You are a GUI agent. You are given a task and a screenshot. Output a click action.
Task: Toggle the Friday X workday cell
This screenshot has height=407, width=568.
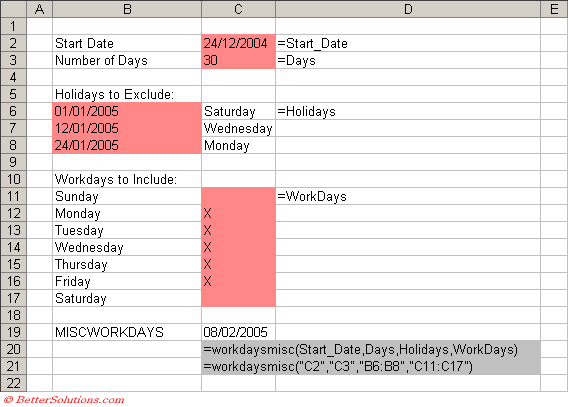pos(238,281)
